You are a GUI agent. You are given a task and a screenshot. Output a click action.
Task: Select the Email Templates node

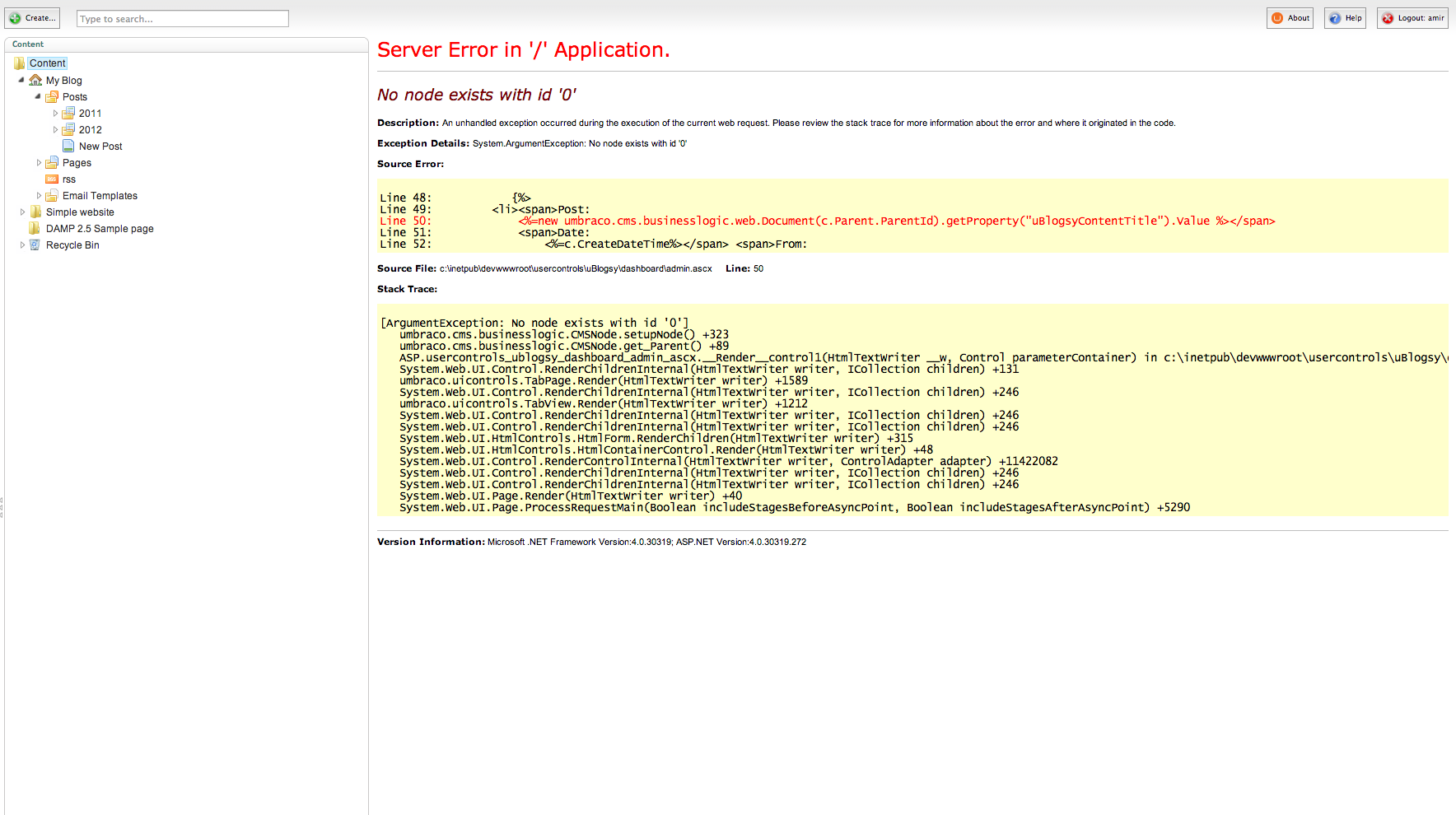(x=100, y=196)
